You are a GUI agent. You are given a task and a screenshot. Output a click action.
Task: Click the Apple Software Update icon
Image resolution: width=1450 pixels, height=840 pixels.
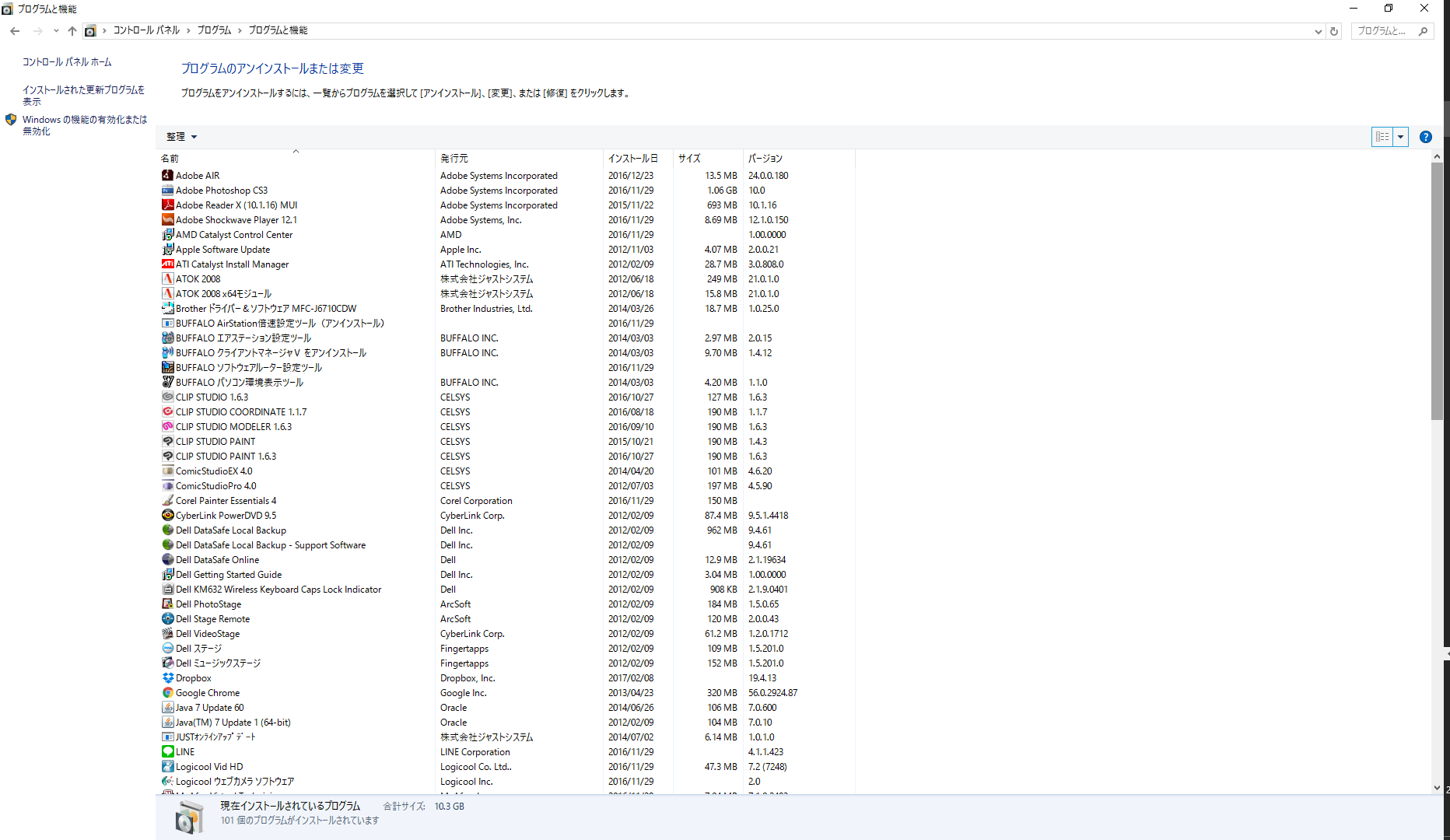[x=167, y=250]
